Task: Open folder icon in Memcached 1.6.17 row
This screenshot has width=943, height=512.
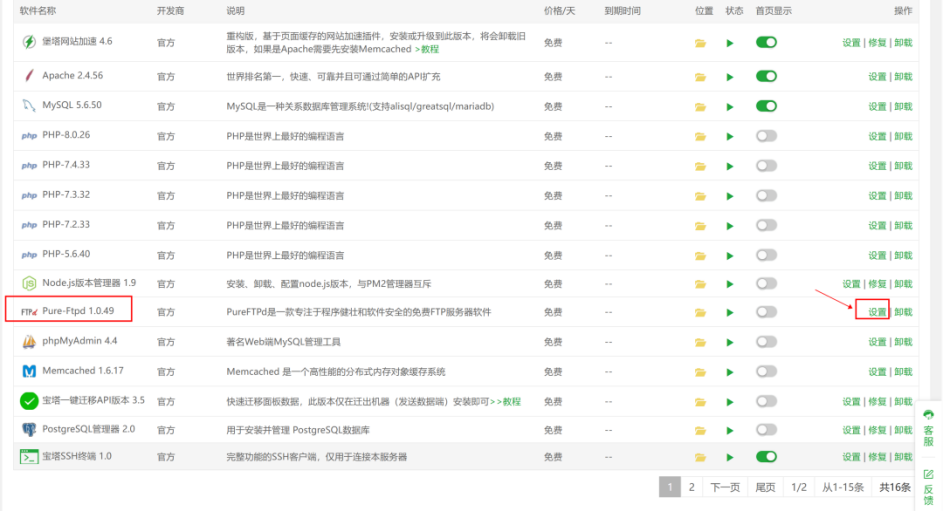Action: (x=700, y=372)
